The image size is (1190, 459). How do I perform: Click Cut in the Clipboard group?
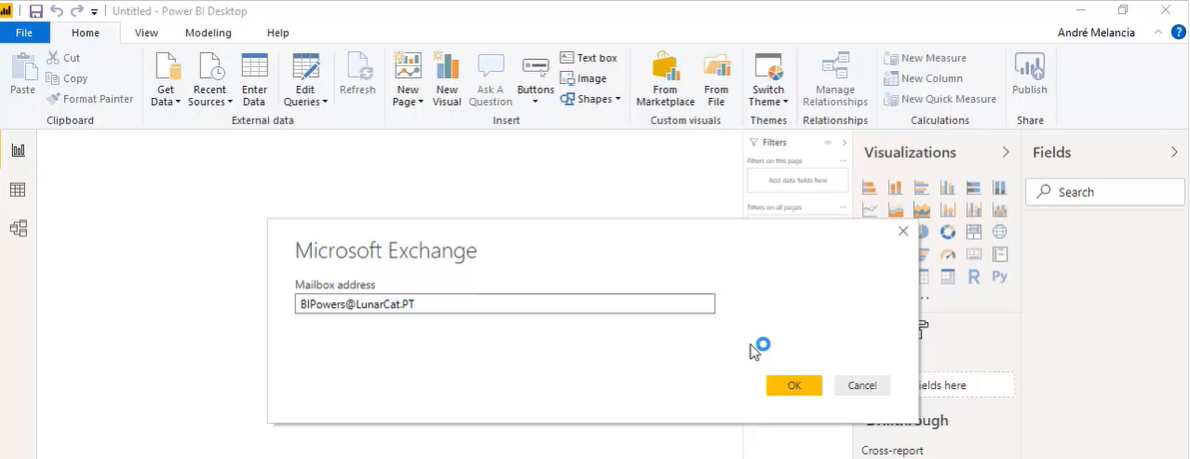[x=63, y=58]
